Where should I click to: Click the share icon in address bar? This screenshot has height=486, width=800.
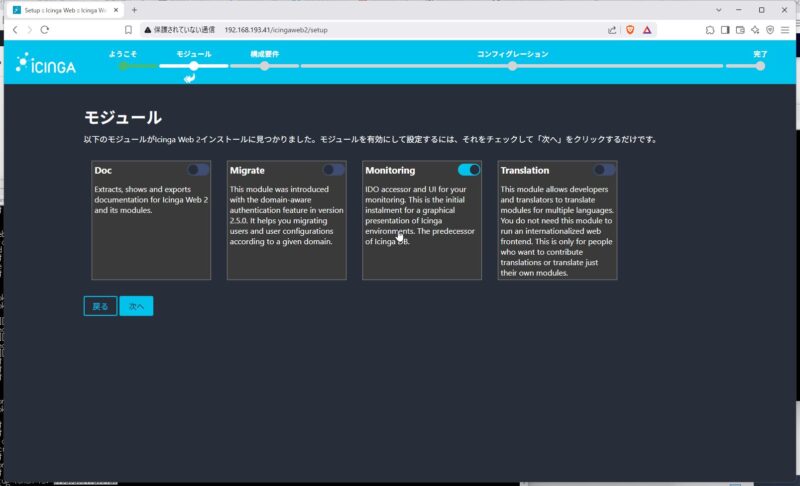[x=612, y=30]
